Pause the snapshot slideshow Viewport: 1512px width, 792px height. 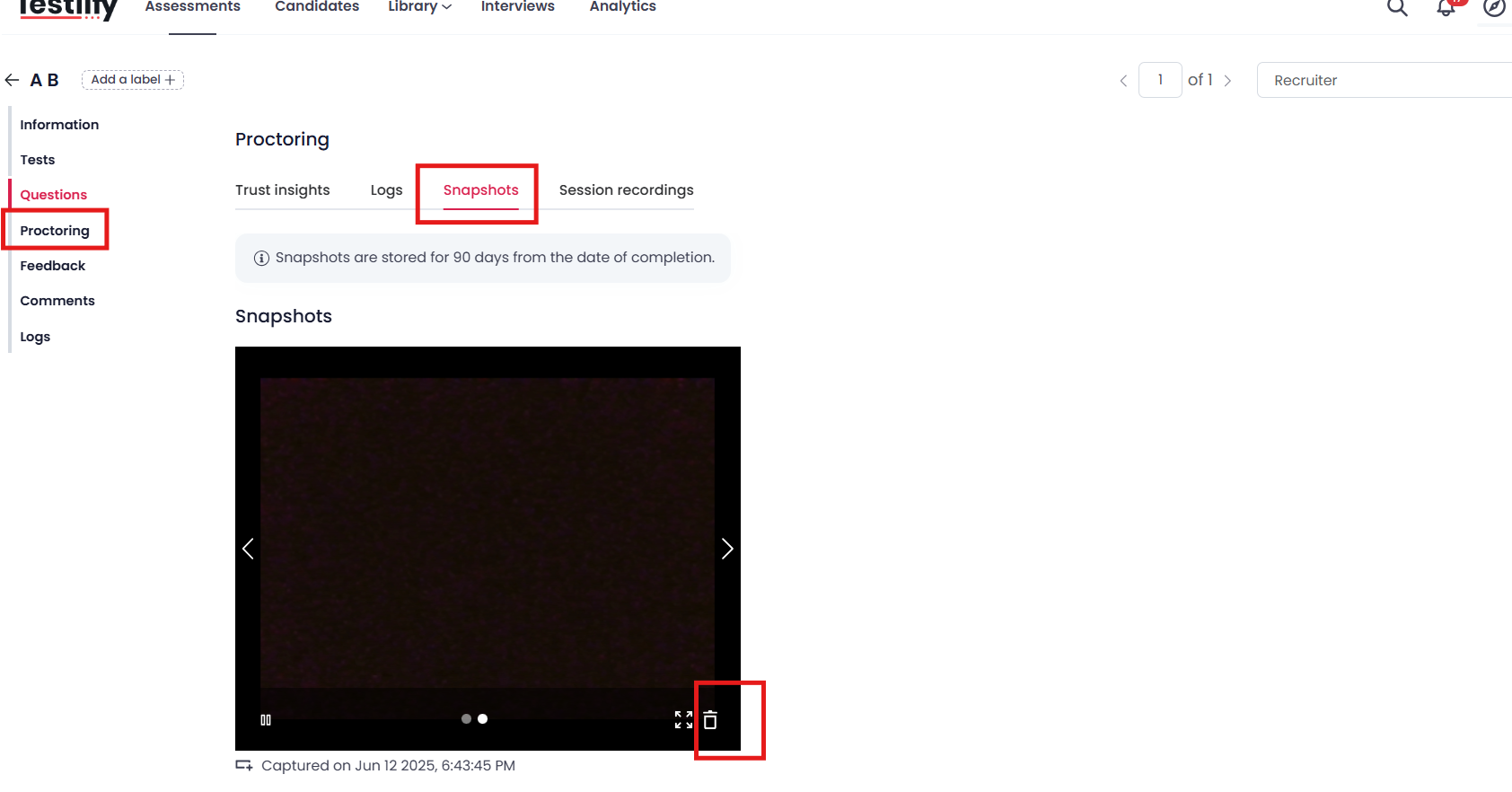pos(266,720)
